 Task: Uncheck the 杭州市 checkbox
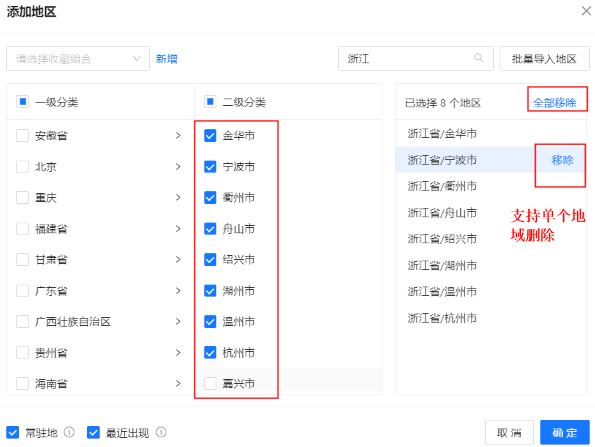(210, 353)
